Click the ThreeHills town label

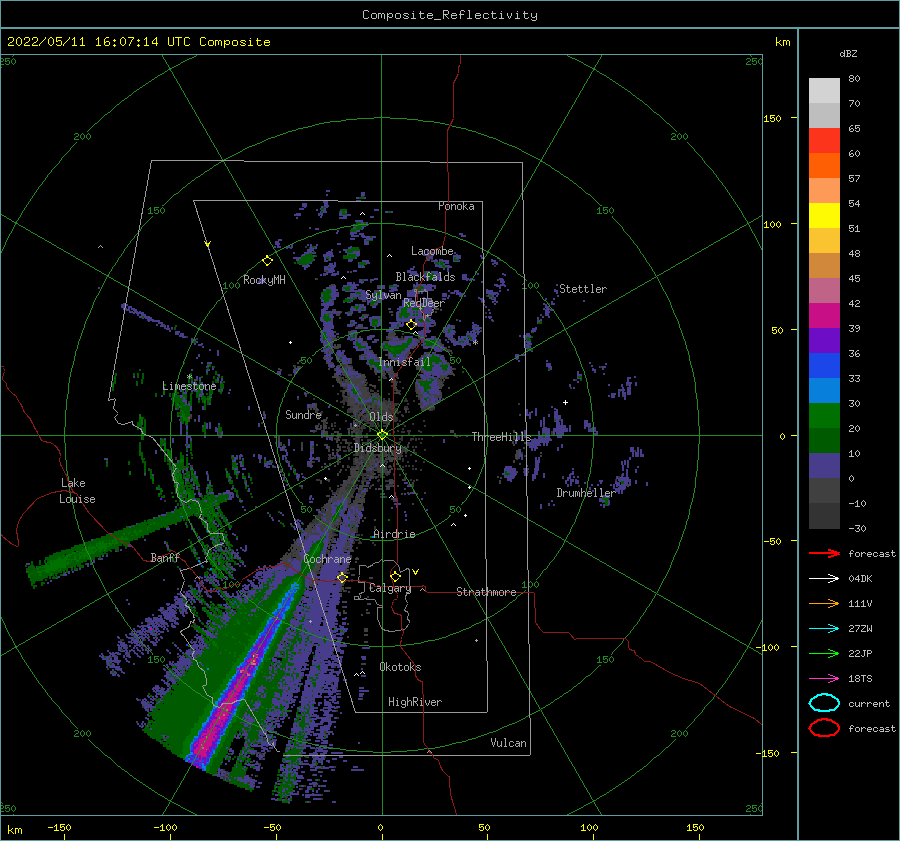click(x=501, y=437)
